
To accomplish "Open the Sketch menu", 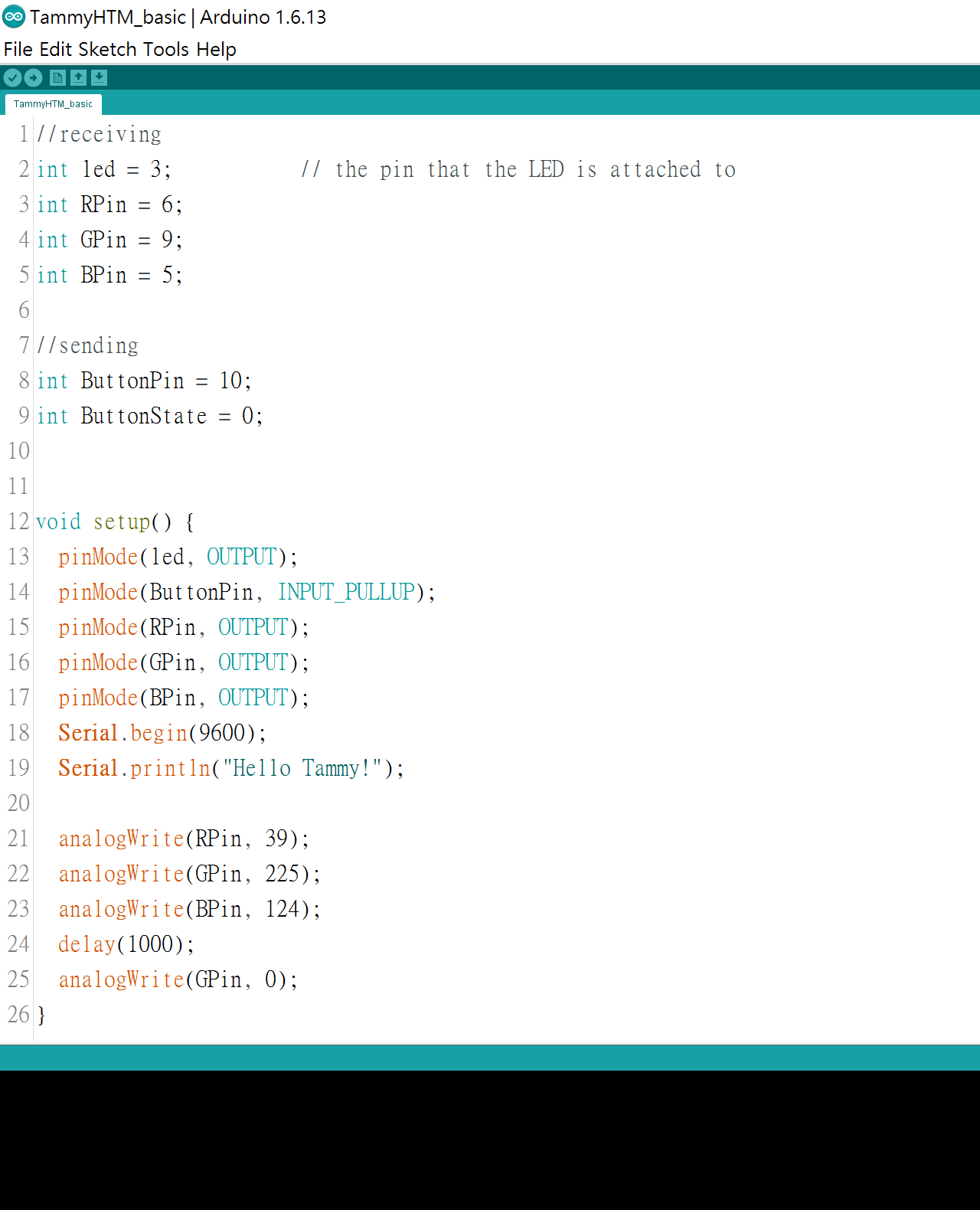I will click(107, 49).
